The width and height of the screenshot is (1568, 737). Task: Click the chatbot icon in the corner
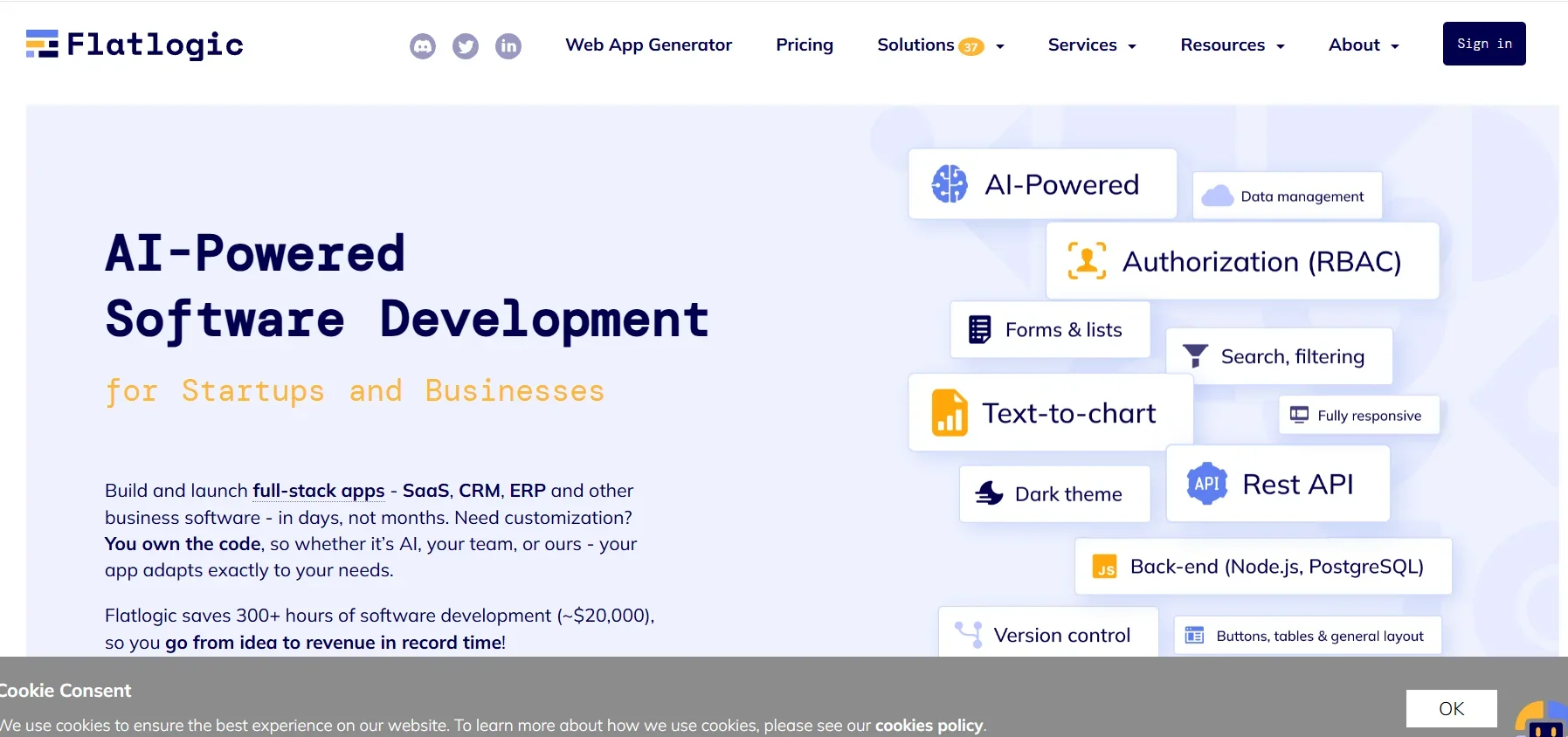1543,721
